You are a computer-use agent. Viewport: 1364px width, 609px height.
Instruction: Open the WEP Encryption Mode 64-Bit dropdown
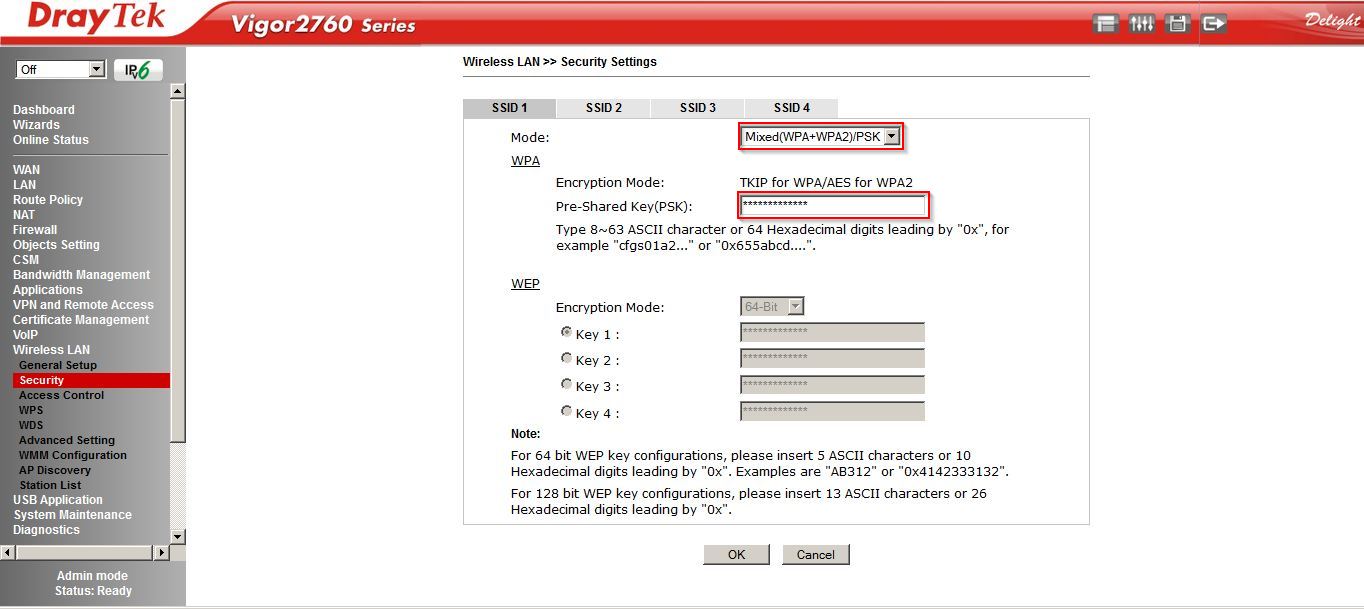click(x=772, y=307)
